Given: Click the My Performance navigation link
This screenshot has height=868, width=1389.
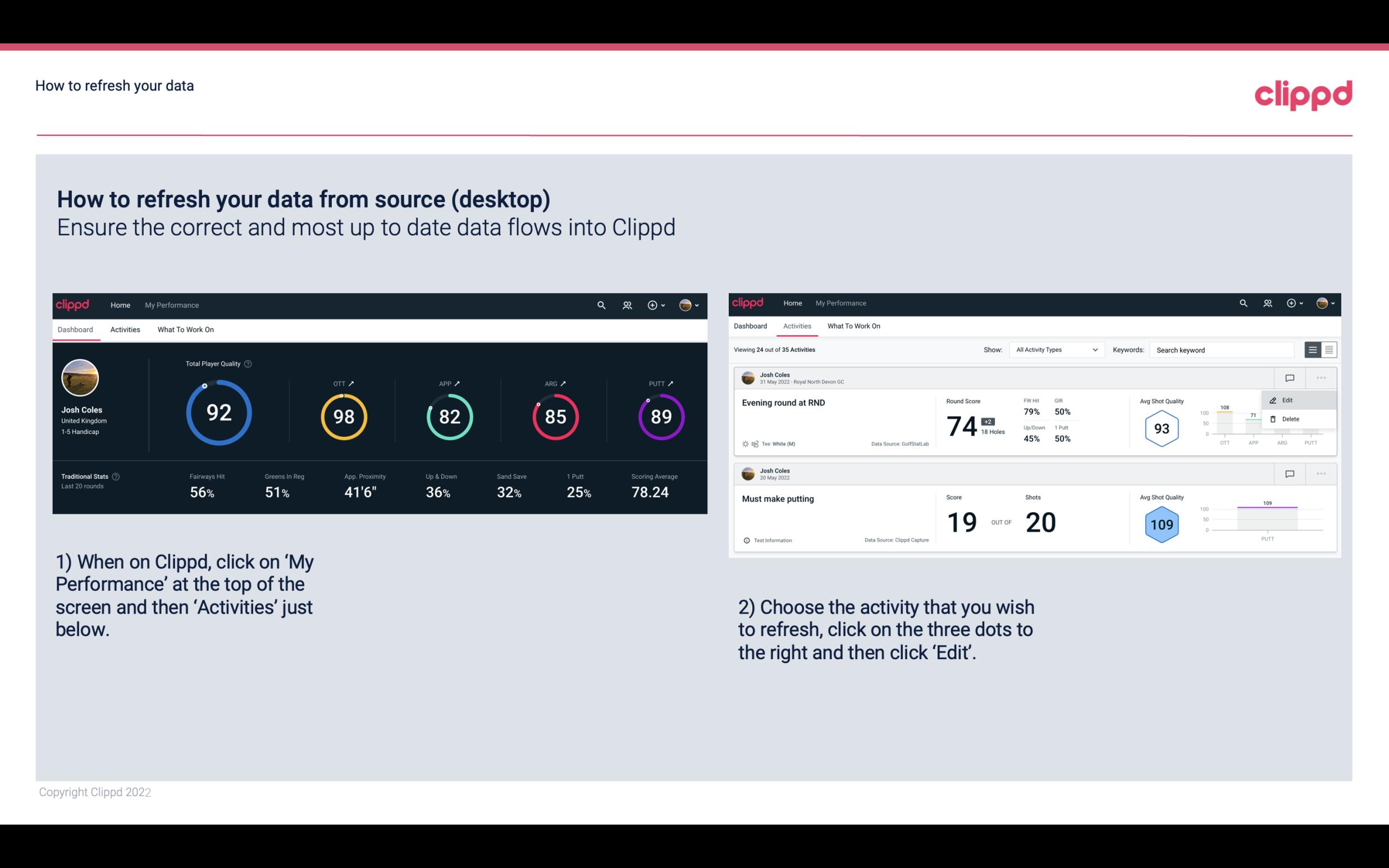Looking at the screenshot, I should [x=172, y=304].
